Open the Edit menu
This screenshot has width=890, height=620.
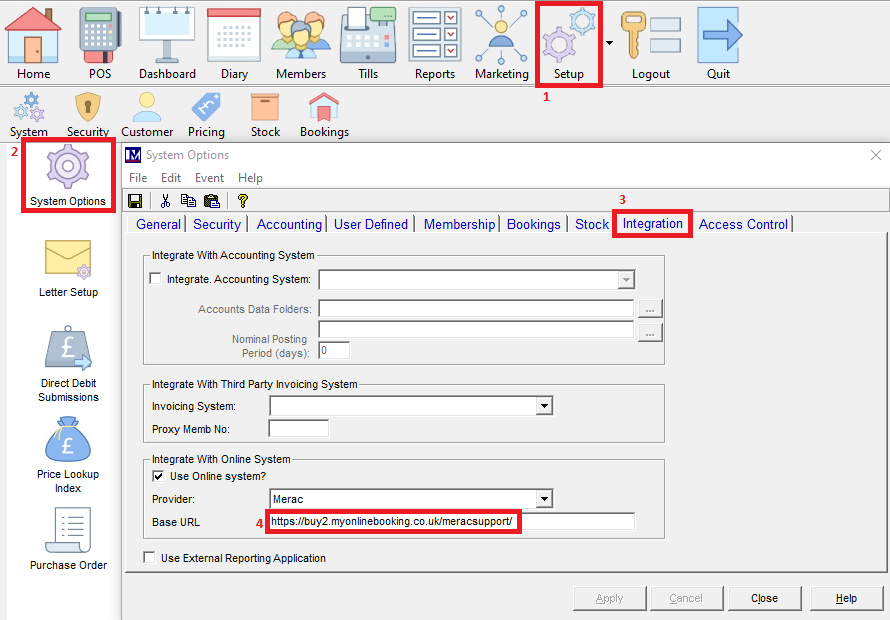[171, 178]
